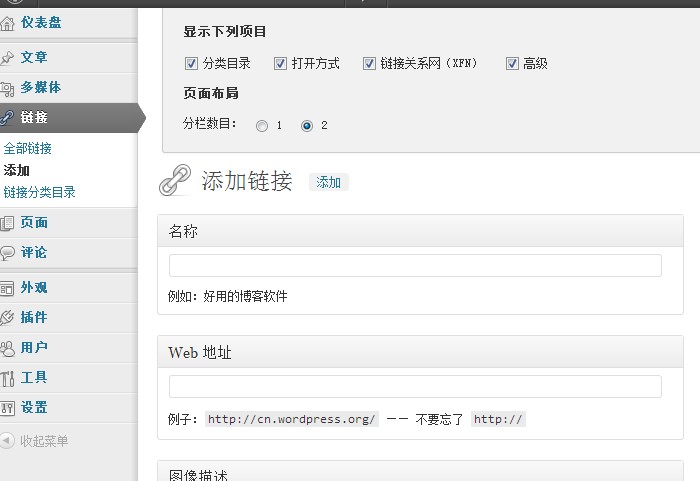Click the 仪表盘 dashboard house icon

7,21
